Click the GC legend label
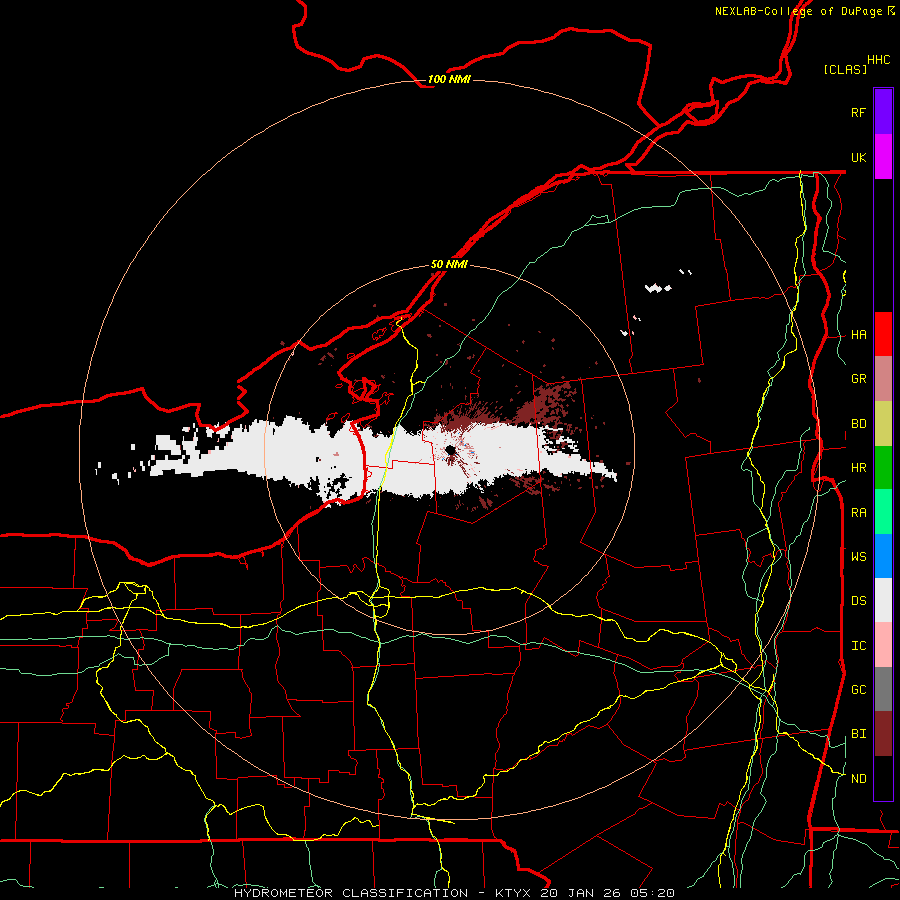Image resolution: width=900 pixels, height=900 pixels. pos(858,689)
